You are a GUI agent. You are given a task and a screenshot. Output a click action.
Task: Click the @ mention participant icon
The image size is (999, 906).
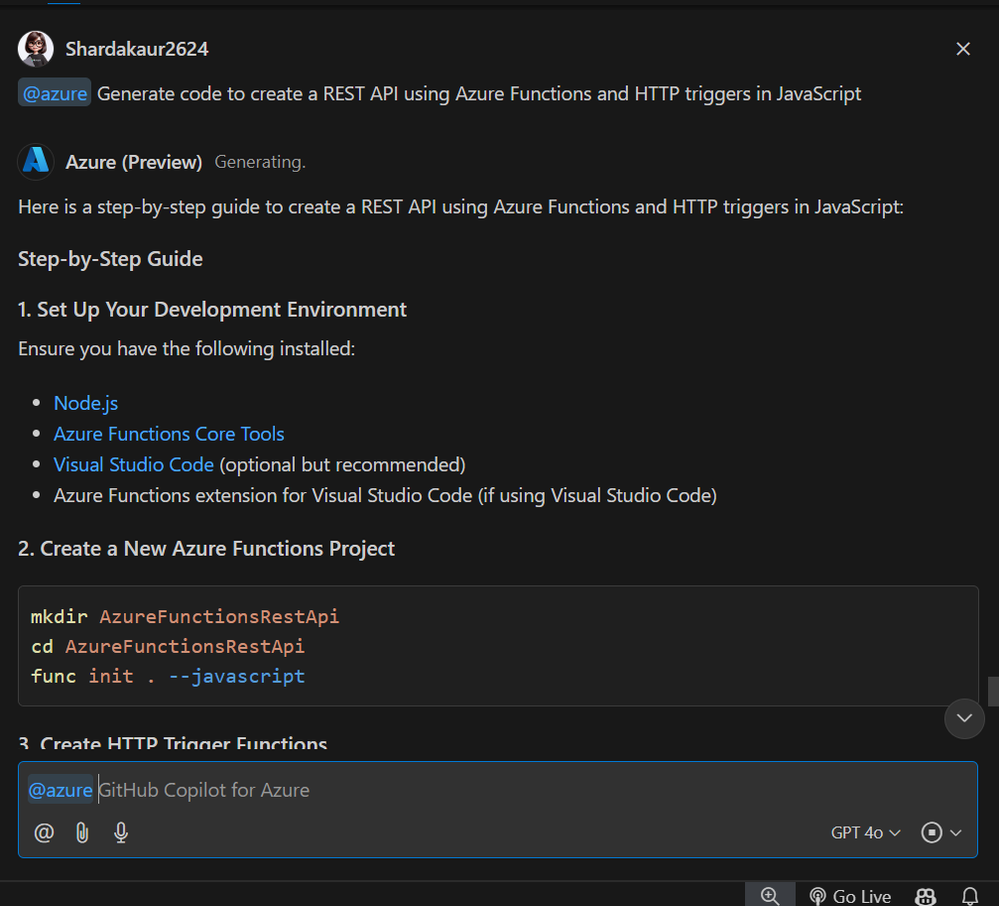point(44,832)
